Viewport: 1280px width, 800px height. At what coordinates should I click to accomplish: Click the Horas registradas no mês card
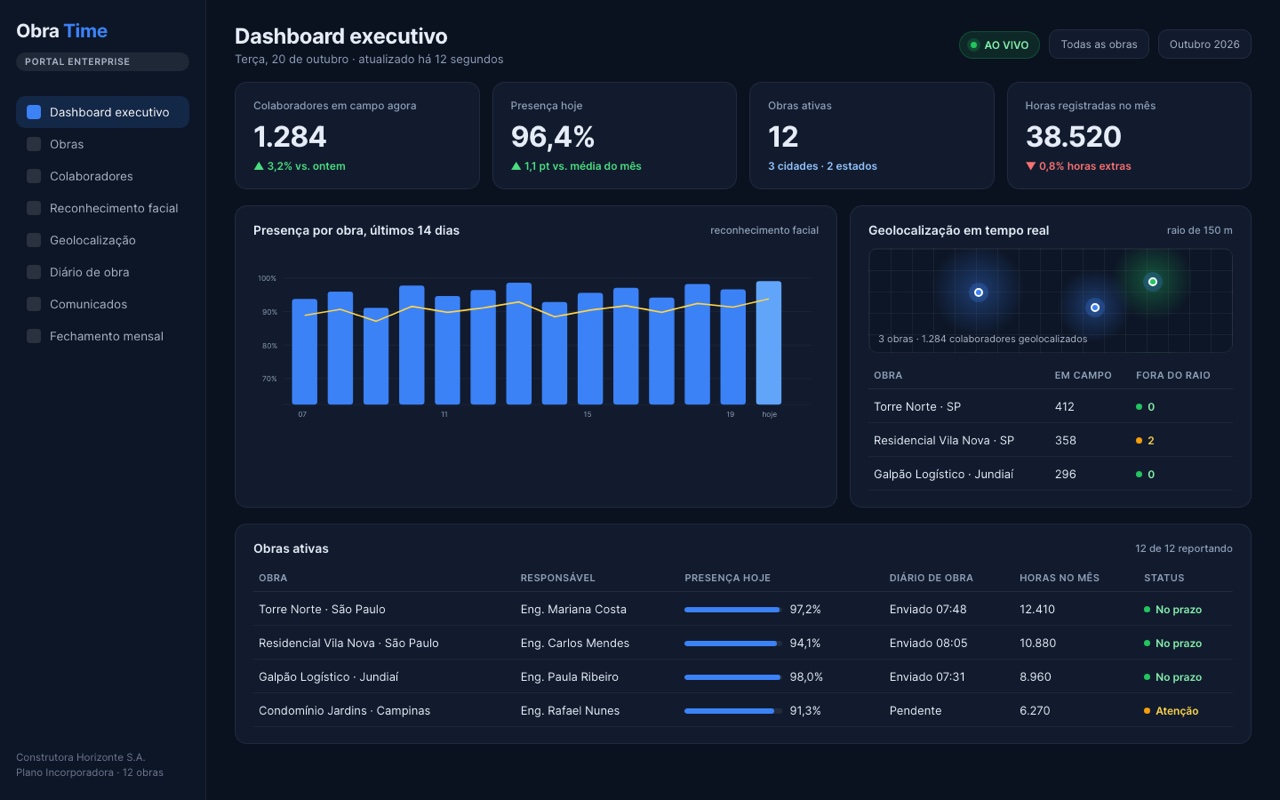(1129, 135)
